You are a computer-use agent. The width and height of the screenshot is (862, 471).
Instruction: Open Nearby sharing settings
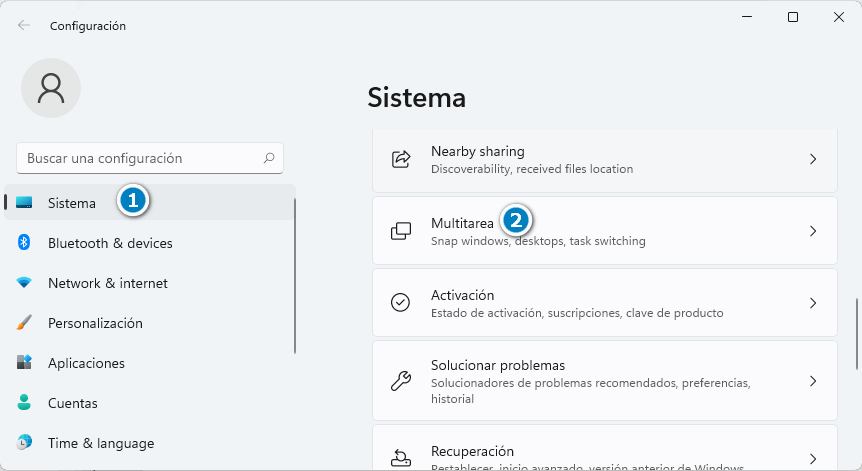click(x=605, y=160)
